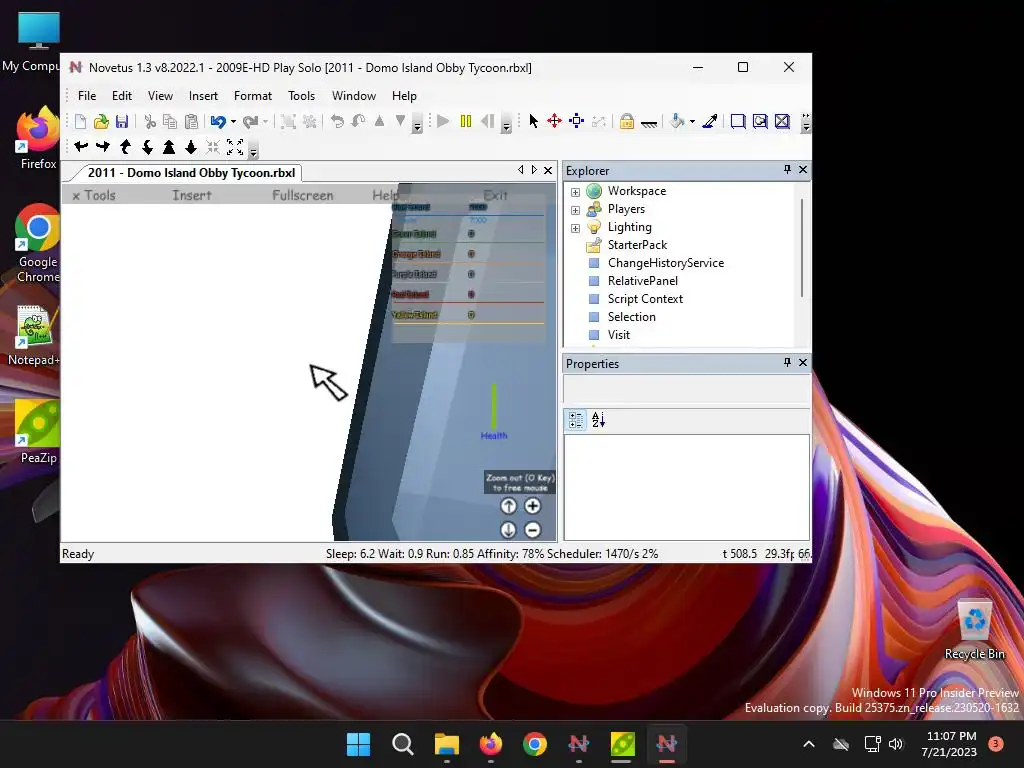This screenshot has height=768, width=1024.
Task: Open the Tools menu in the menu bar
Action: pyautogui.click(x=302, y=96)
